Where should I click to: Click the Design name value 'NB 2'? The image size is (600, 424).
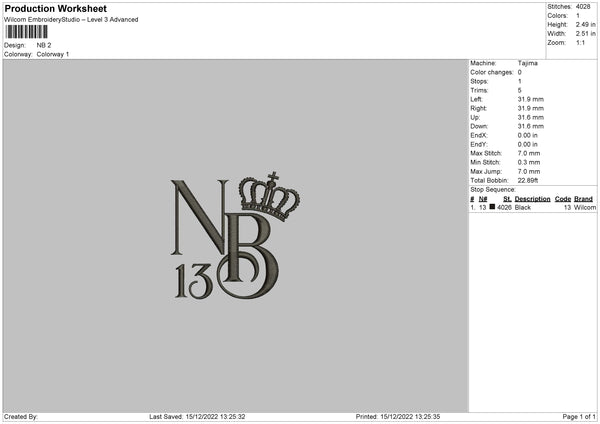point(44,45)
